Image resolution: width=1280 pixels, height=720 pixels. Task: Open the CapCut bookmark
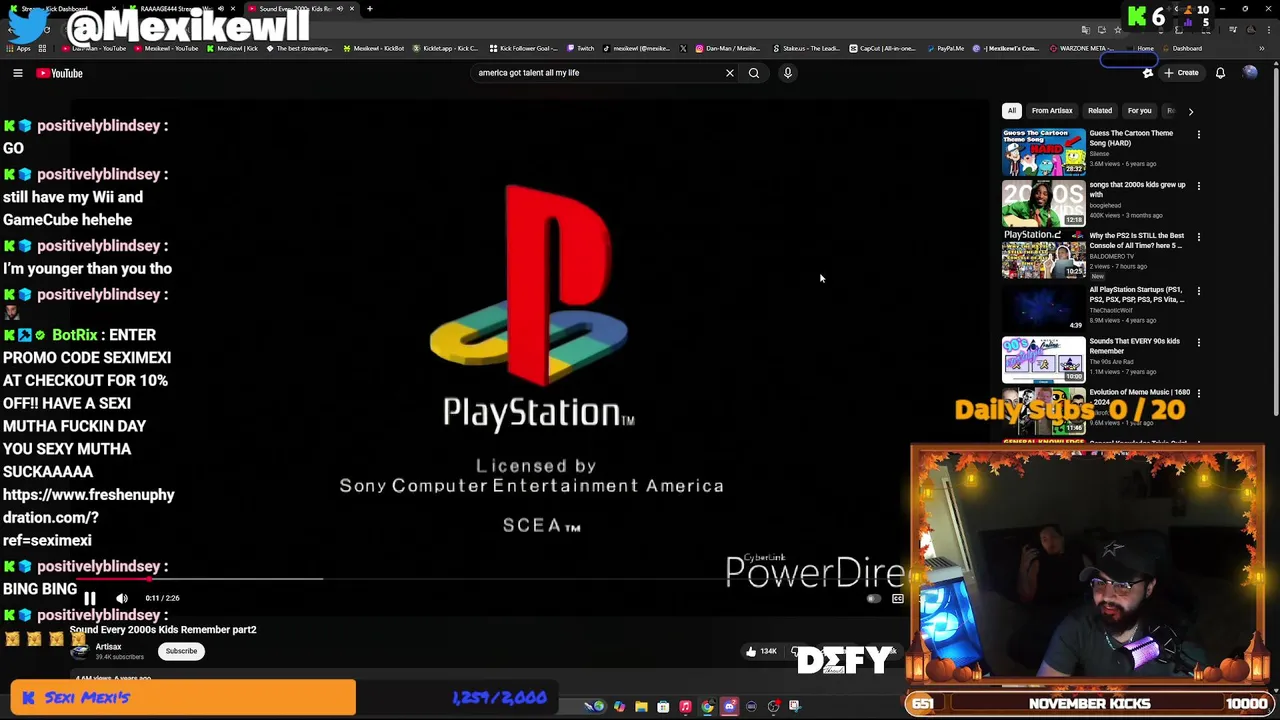pyautogui.click(x=882, y=48)
